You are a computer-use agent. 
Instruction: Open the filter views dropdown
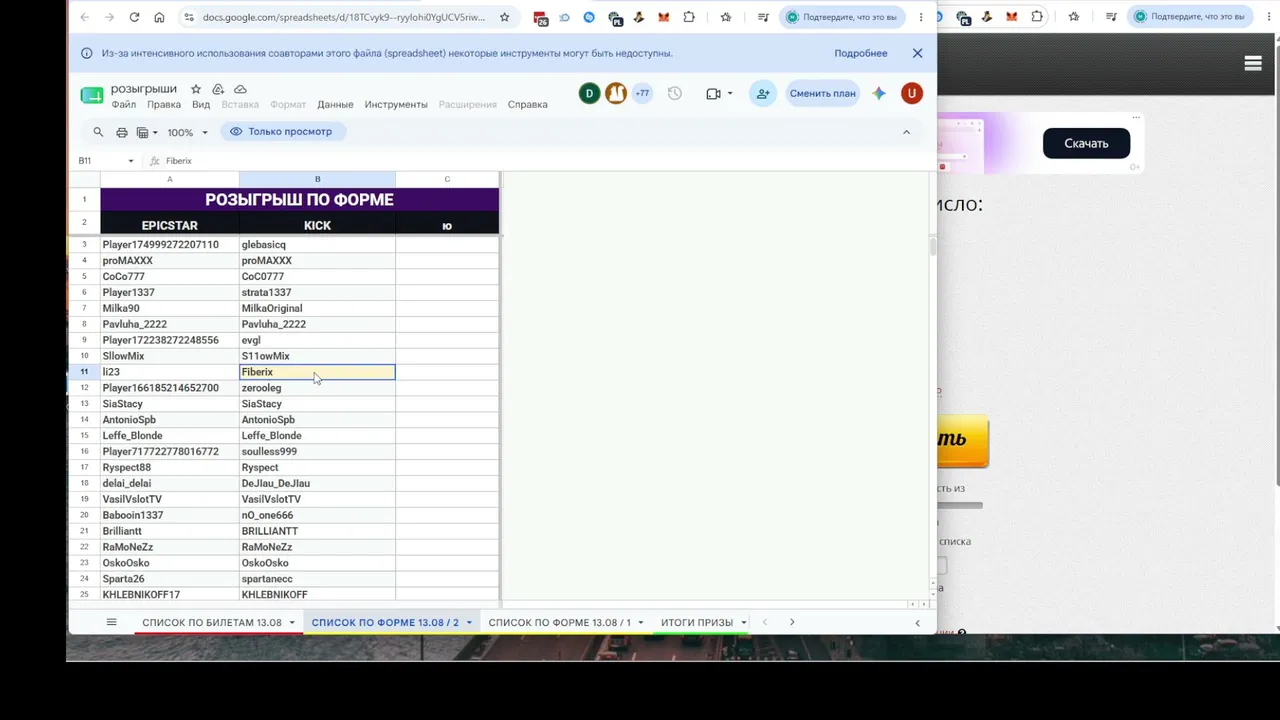[147, 132]
